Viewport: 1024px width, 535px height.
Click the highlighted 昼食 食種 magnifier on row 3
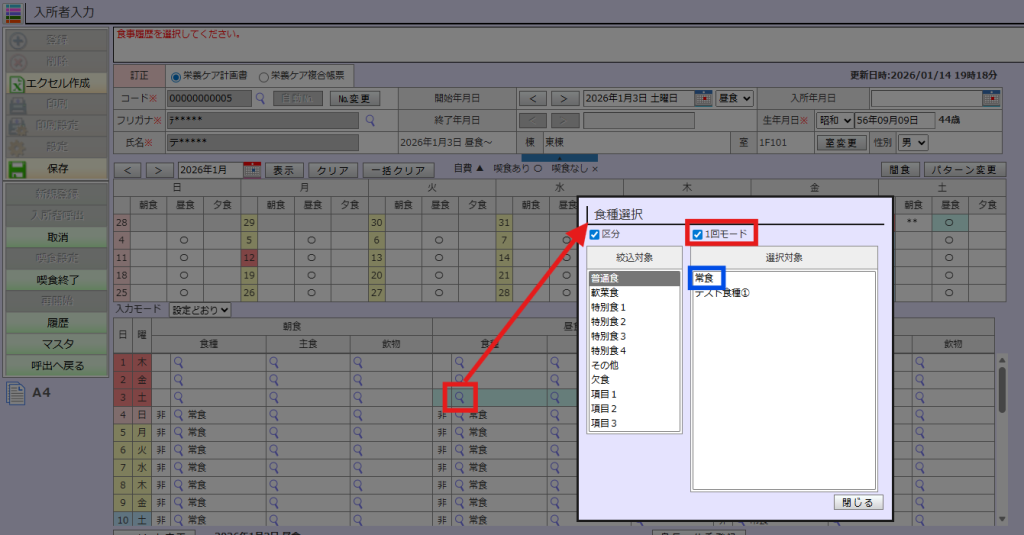coord(460,397)
